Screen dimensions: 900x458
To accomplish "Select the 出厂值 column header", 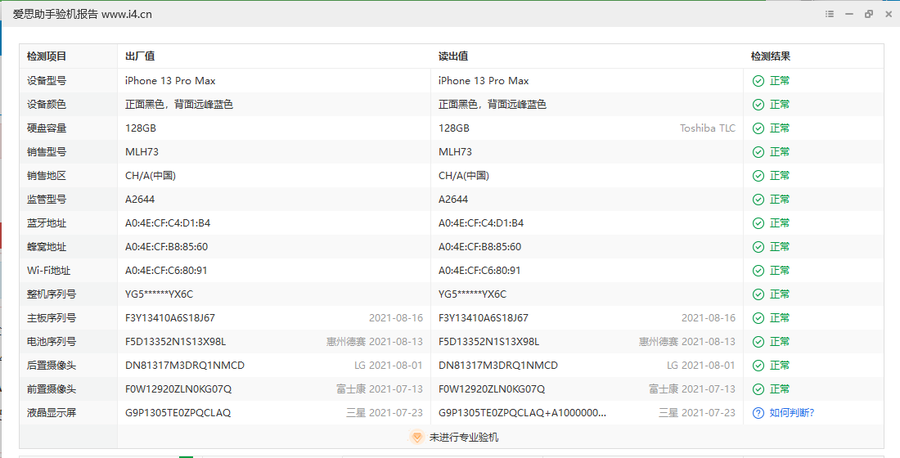I will [x=139, y=56].
